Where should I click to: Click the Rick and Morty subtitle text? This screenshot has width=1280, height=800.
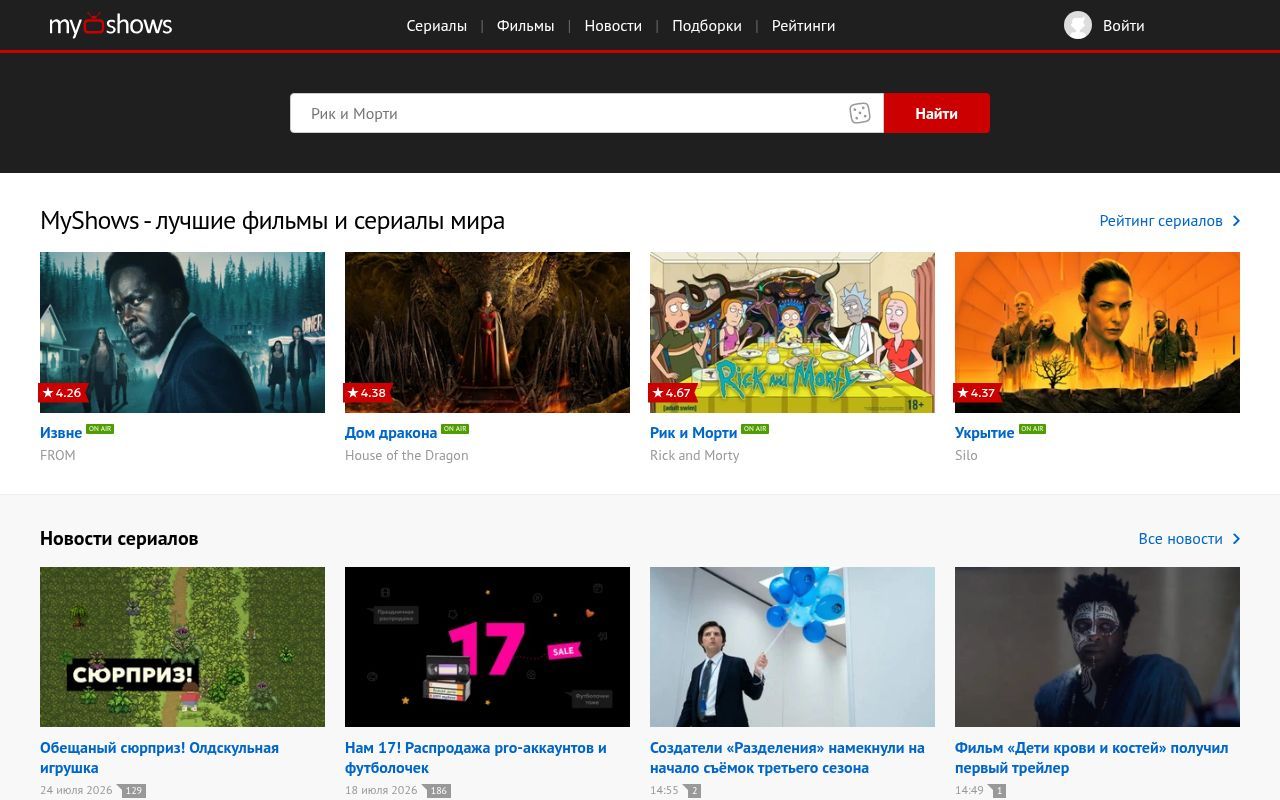click(695, 455)
